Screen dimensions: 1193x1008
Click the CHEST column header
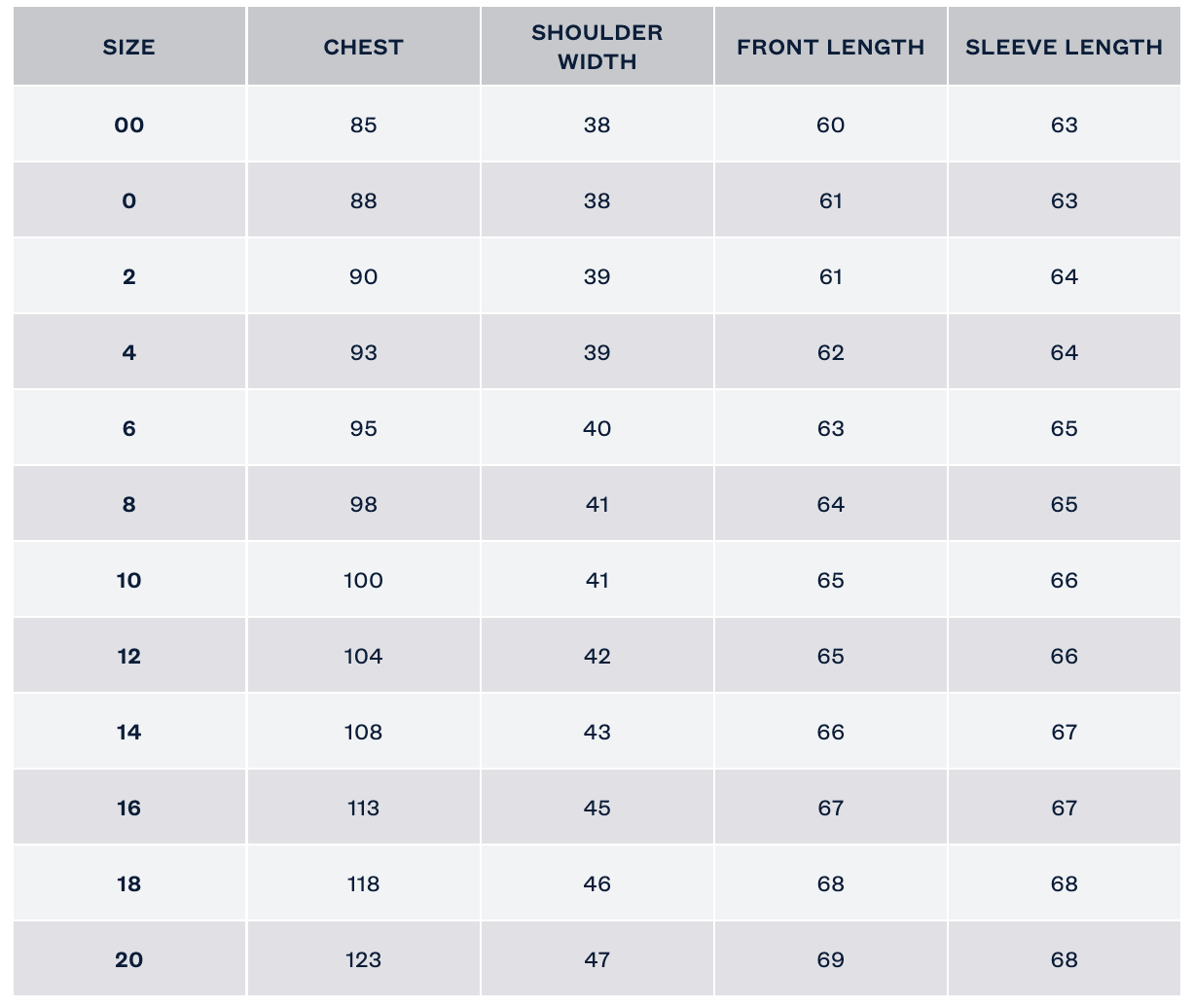click(x=363, y=47)
